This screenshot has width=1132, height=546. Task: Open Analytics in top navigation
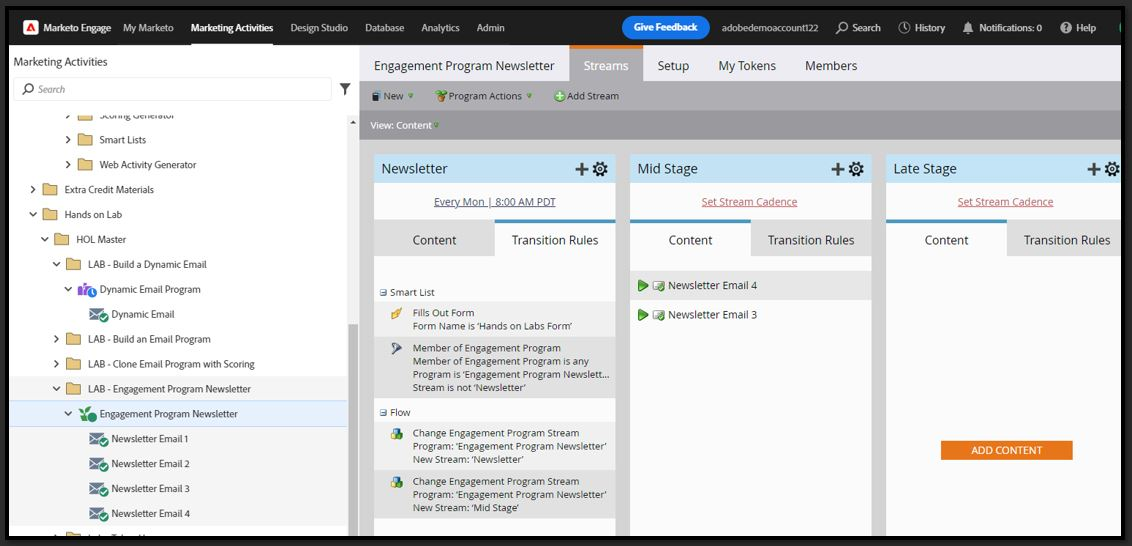pos(440,28)
